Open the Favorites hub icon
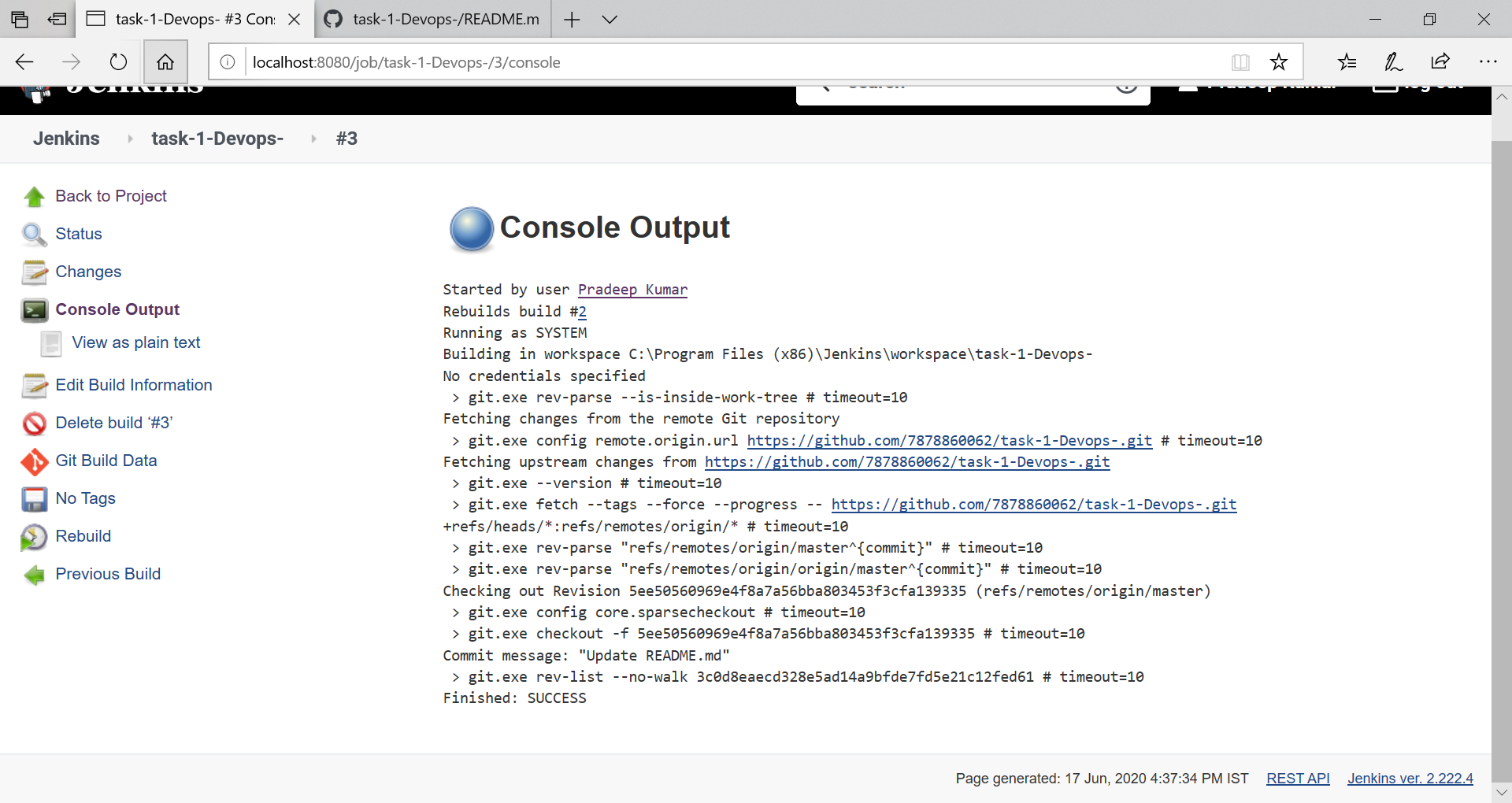This screenshot has height=803, width=1512. tap(1347, 61)
